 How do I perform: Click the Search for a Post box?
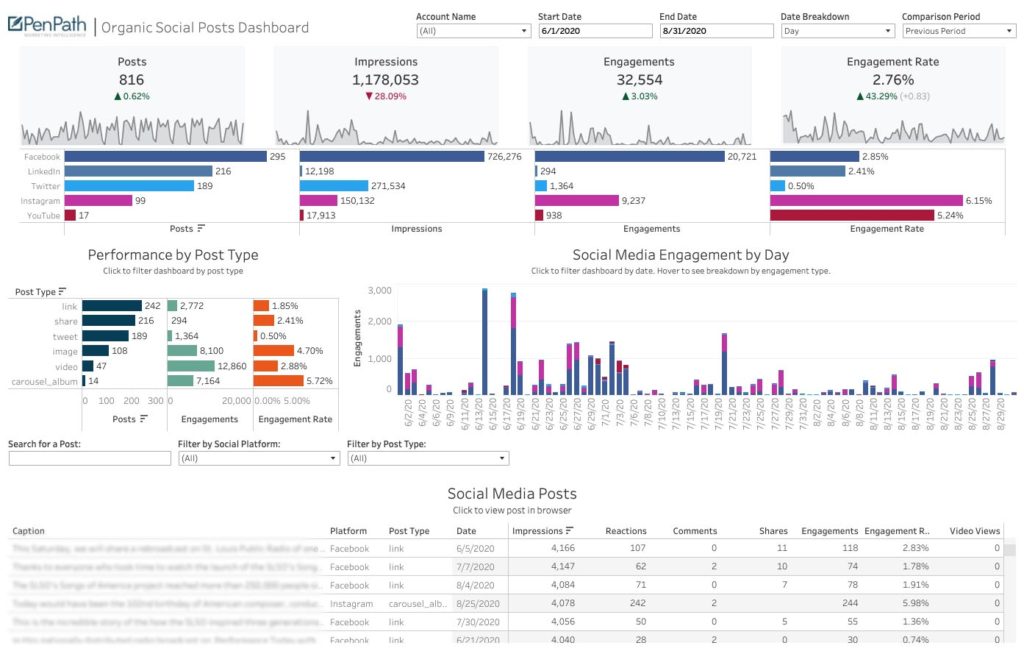tap(88, 458)
